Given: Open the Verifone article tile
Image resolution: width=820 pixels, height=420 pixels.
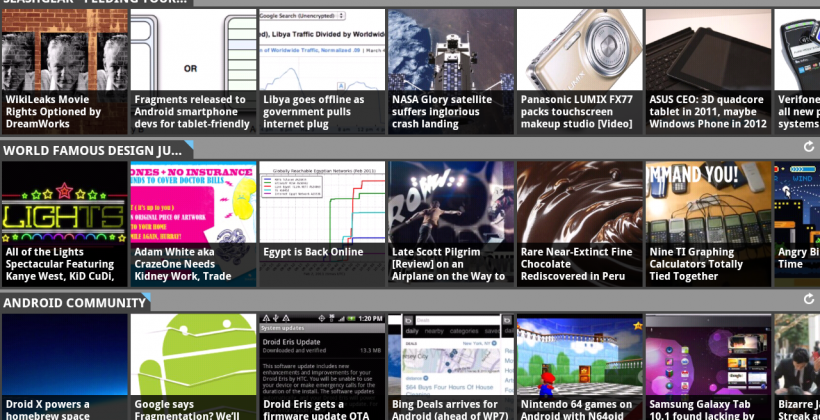Looking at the screenshot, I should 797,72.
